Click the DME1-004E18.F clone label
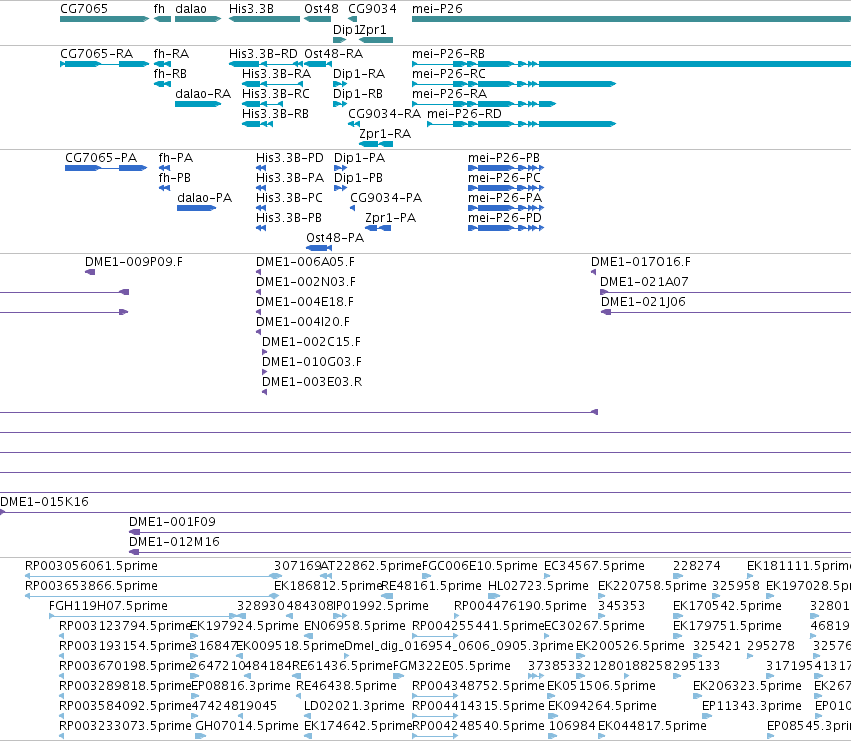The width and height of the screenshot is (851, 741). click(304, 302)
